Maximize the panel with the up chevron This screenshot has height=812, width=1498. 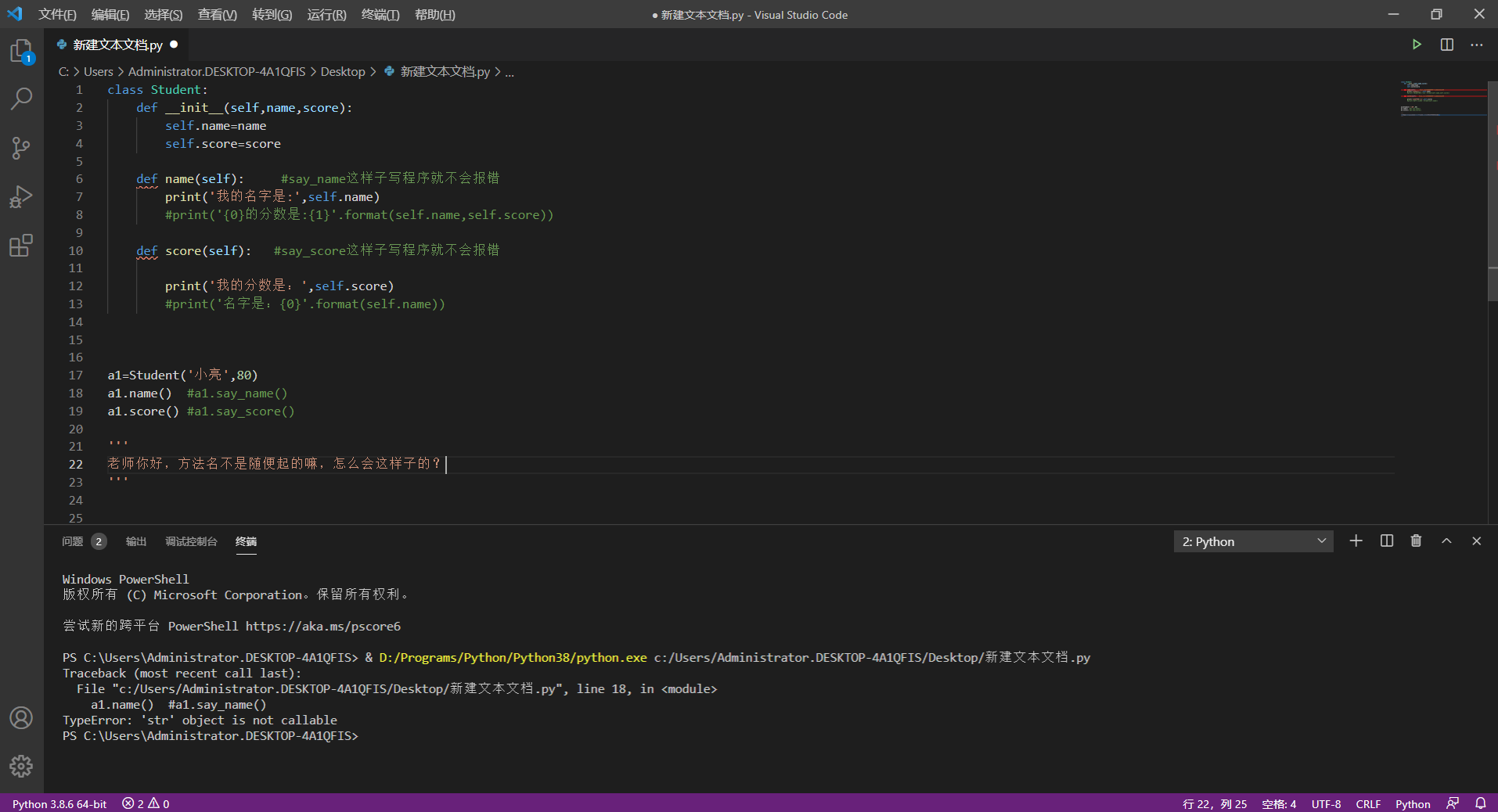[x=1446, y=541]
